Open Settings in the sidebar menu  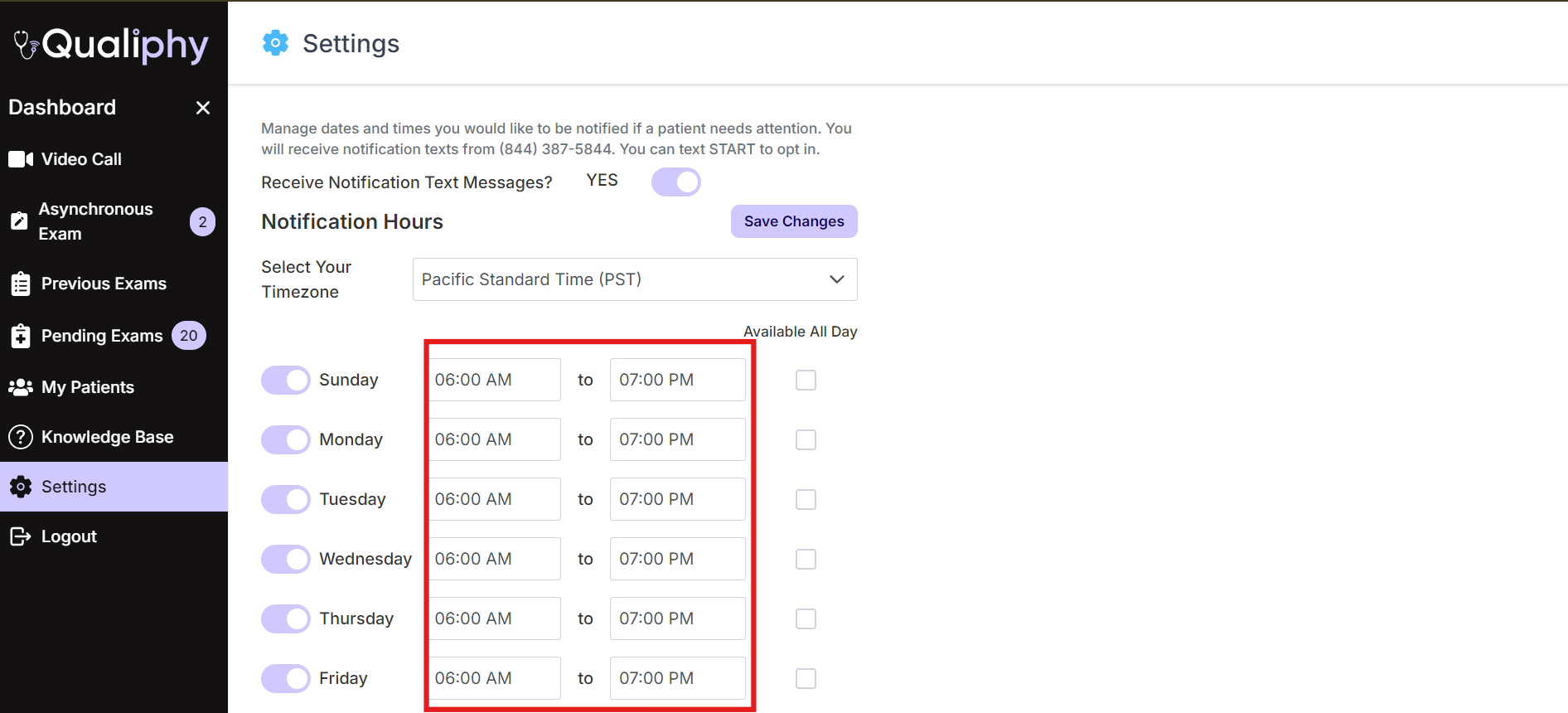pyautogui.click(x=74, y=487)
